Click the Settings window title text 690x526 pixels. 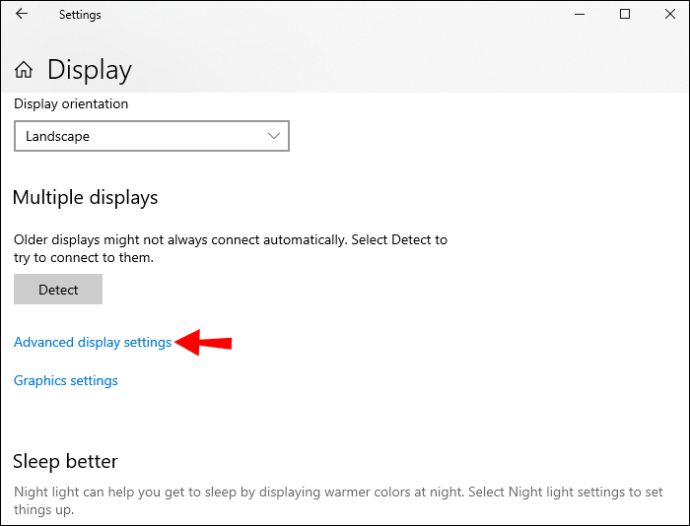(x=80, y=15)
